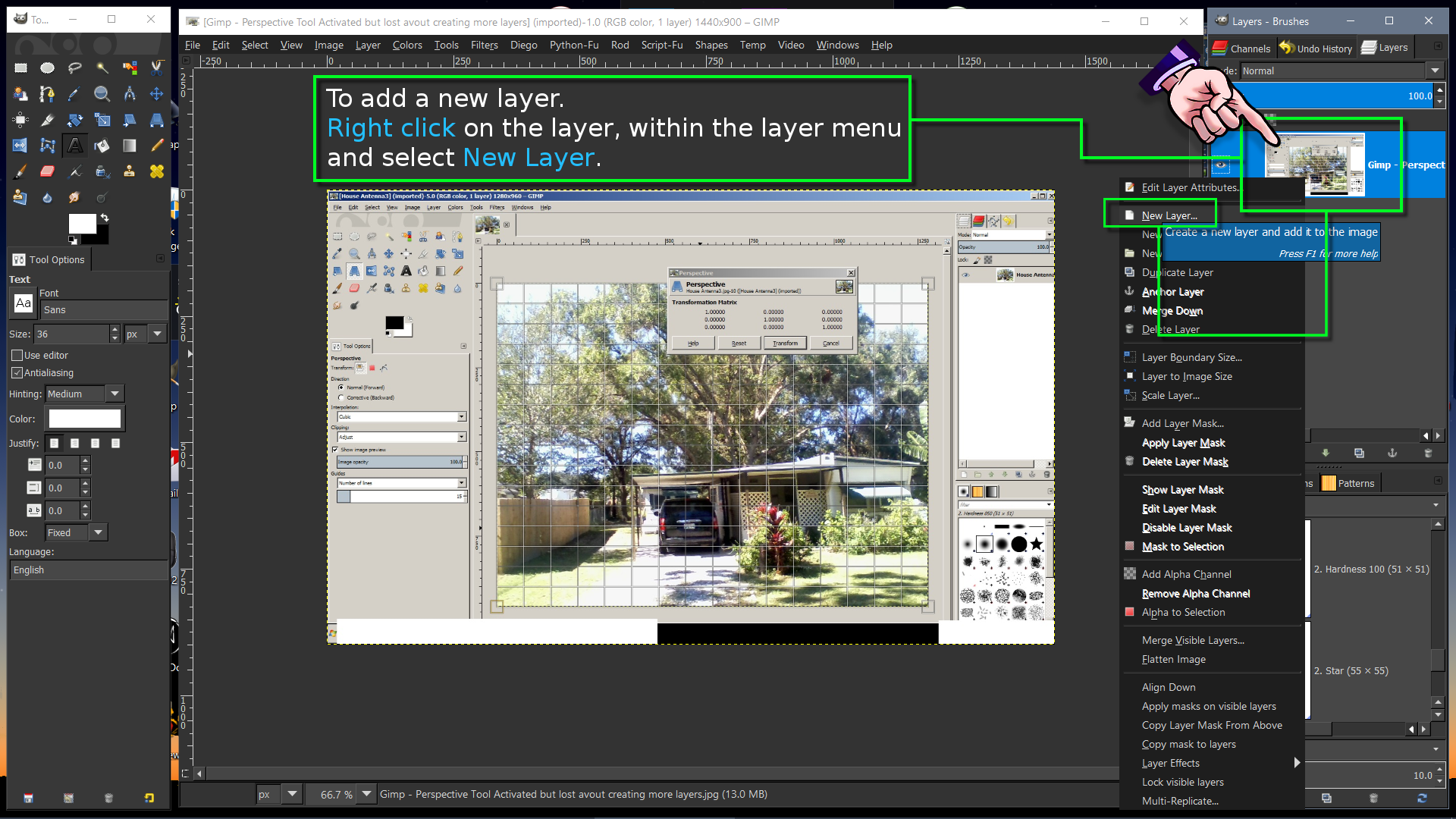This screenshot has height=819, width=1456.
Task: Open the status bar unit dropdown
Action: [x=293, y=794]
